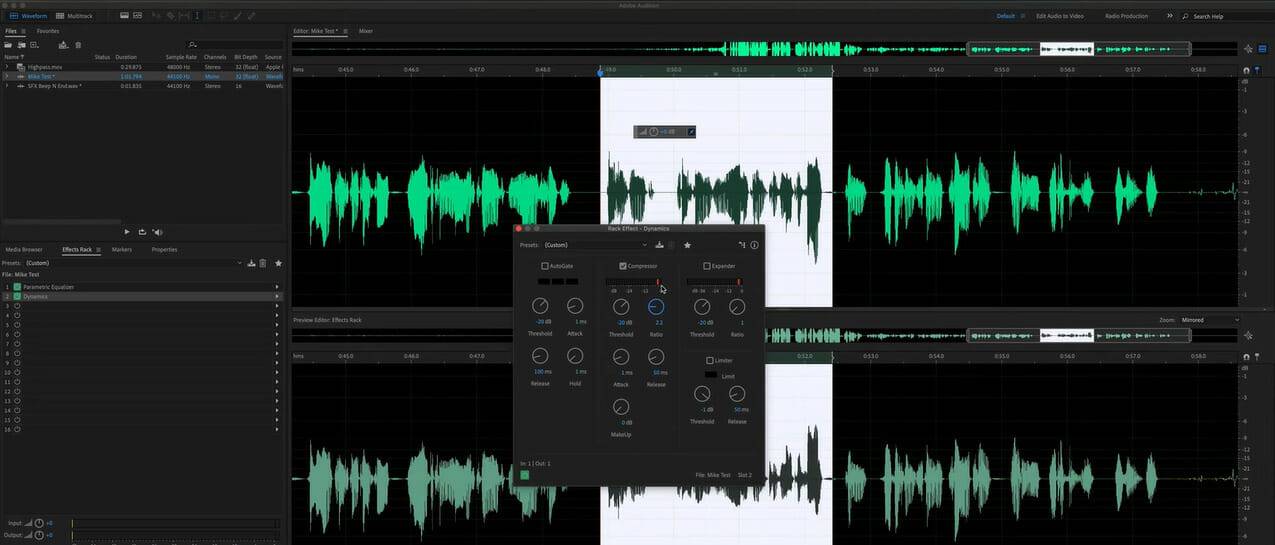
Task: Open the Zoom Mirrored dropdown
Action: pyautogui.click(x=1209, y=320)
